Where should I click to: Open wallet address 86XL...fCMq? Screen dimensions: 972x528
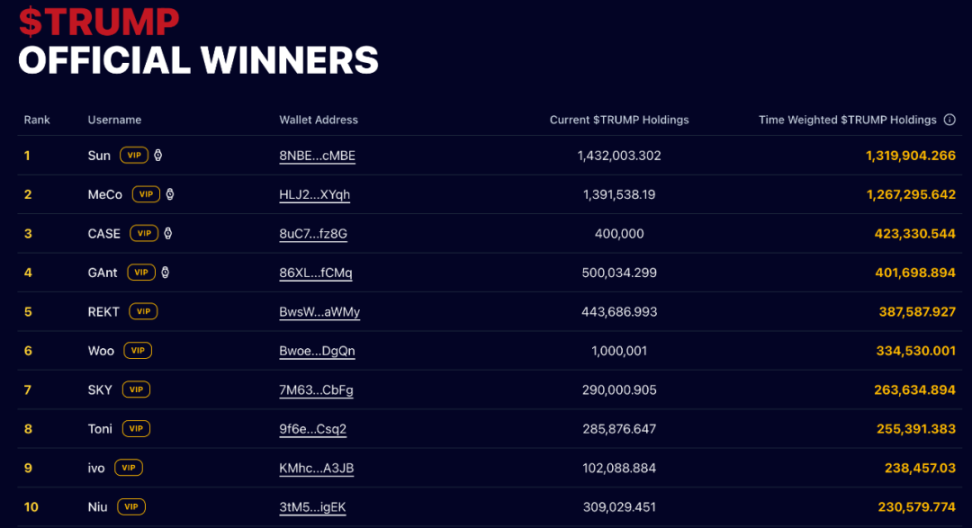pos(315,273)
